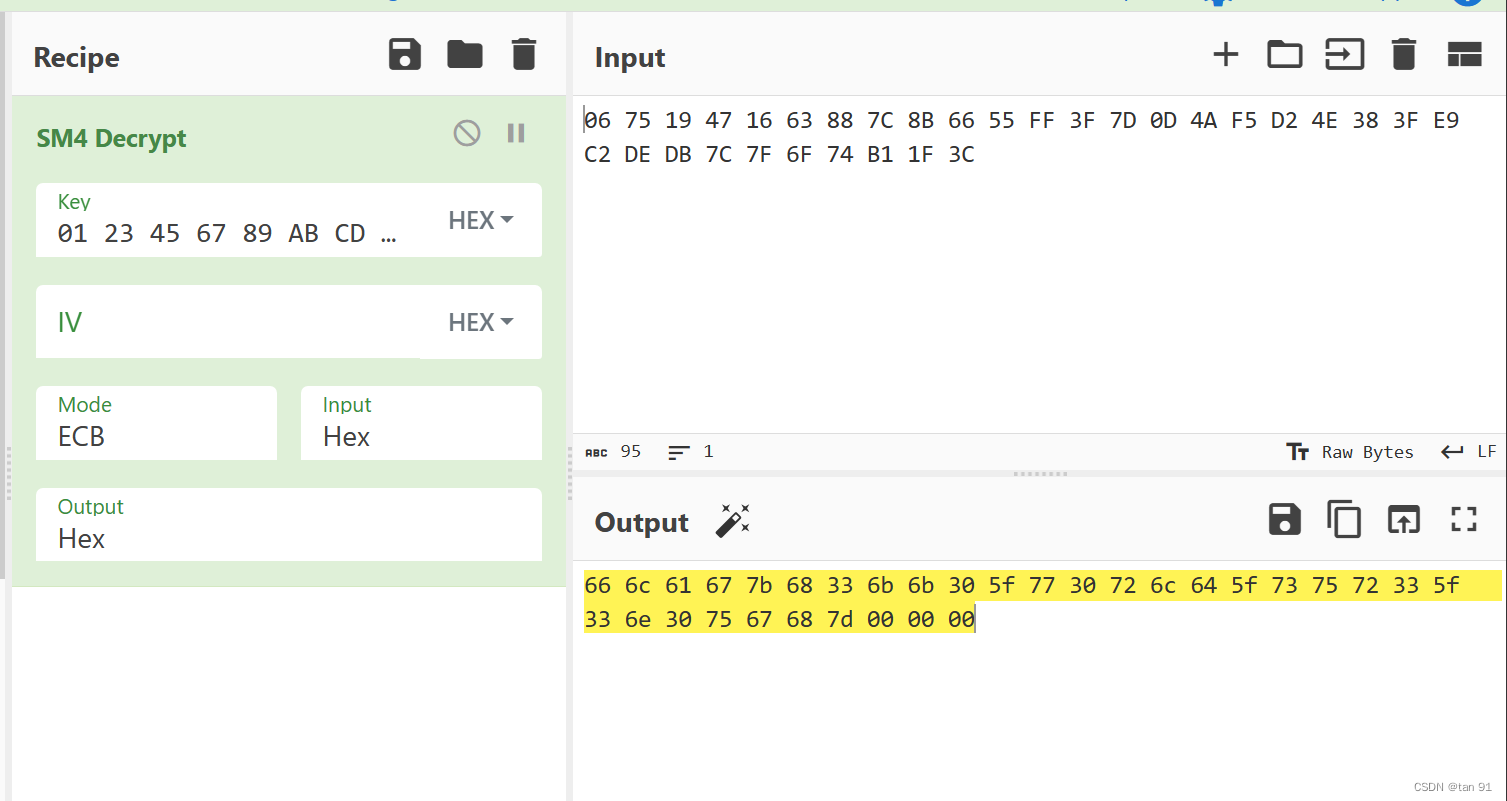Save output to file
This screenshot has width=1507, height=801.
tap(1285, 519)
